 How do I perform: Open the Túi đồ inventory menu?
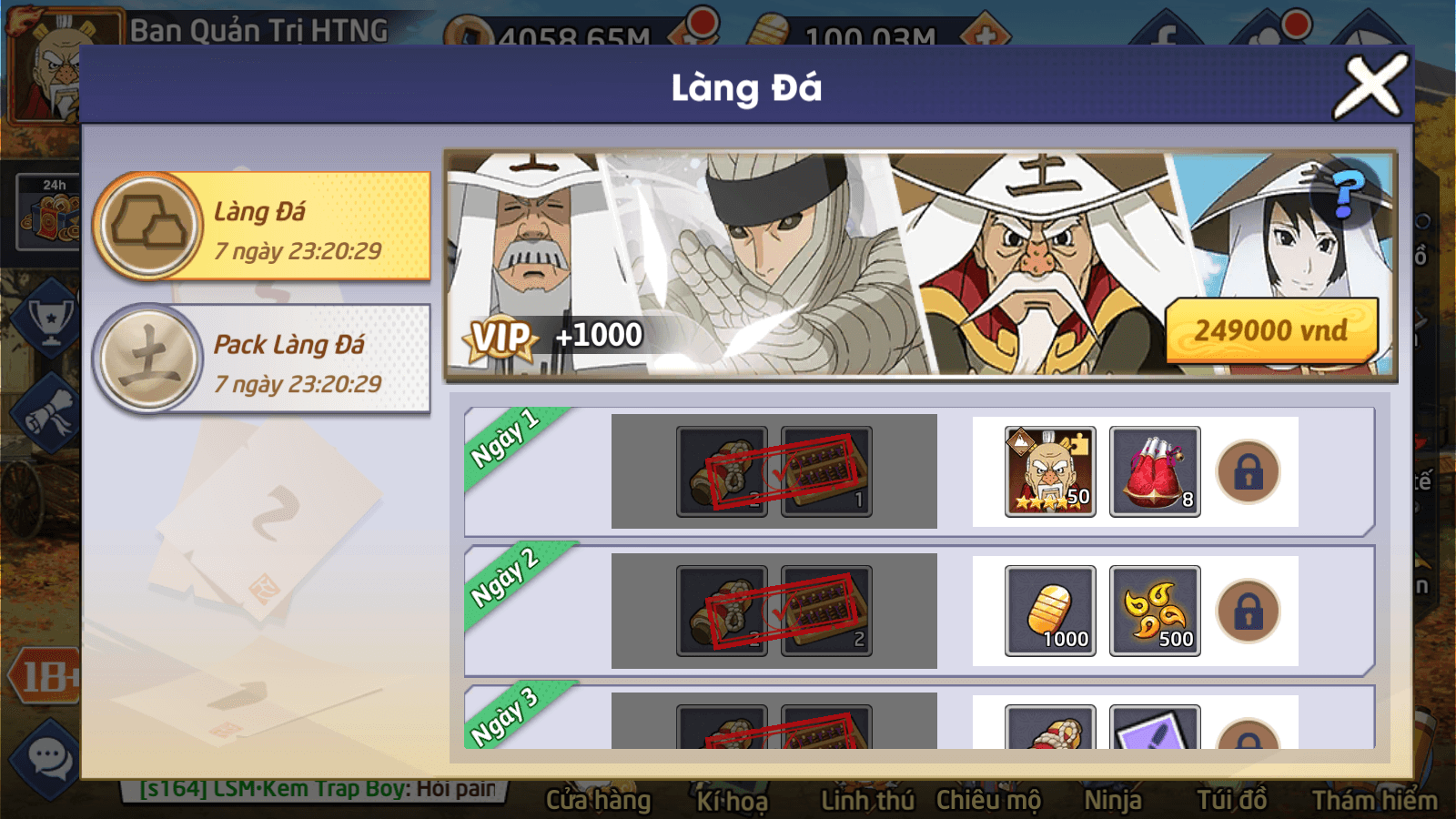[x=1231, y=800]
